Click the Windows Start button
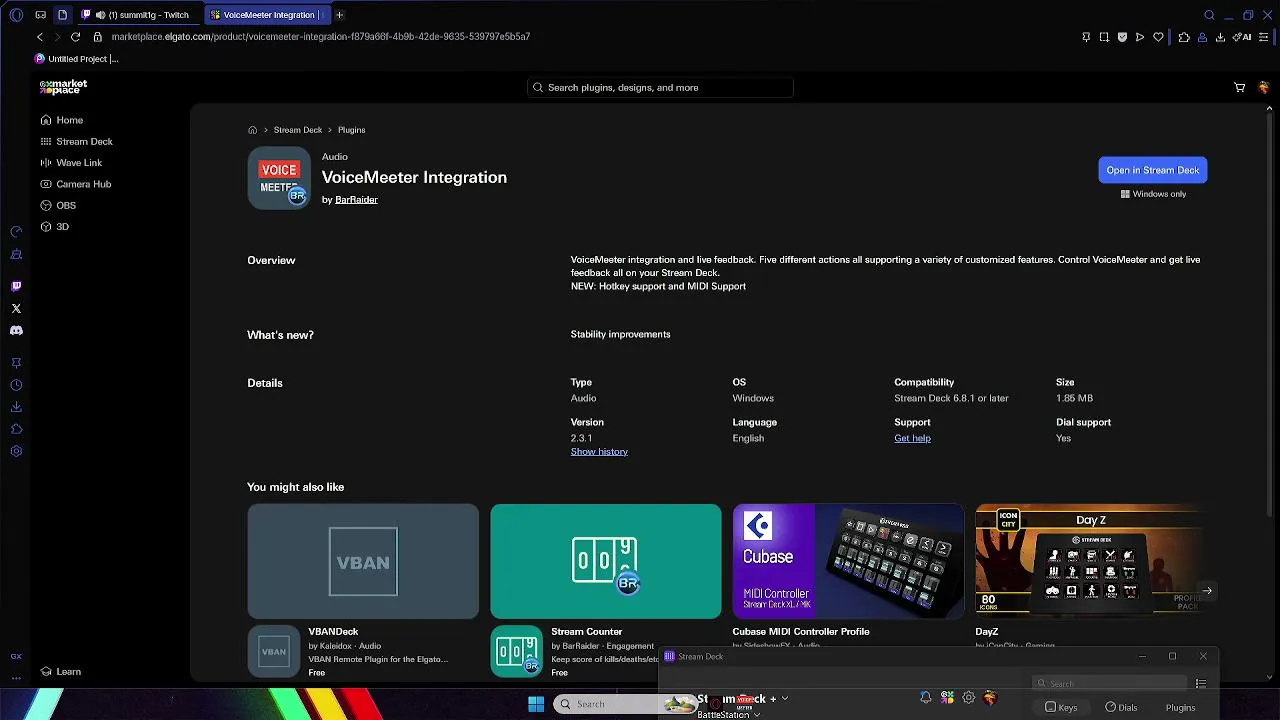1280x720 pixels. click(x=536, y=704)
